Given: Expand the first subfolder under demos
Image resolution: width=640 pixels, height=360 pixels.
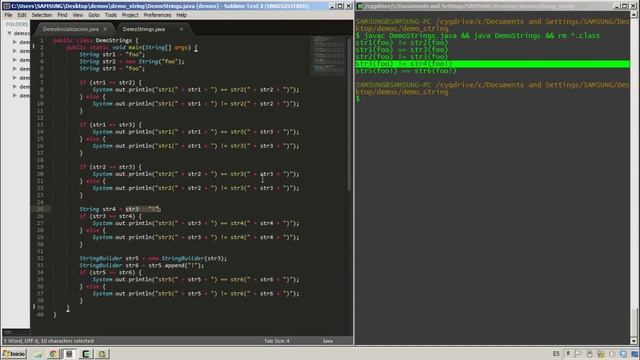Looking at the screenshot, I should point(15,42).
